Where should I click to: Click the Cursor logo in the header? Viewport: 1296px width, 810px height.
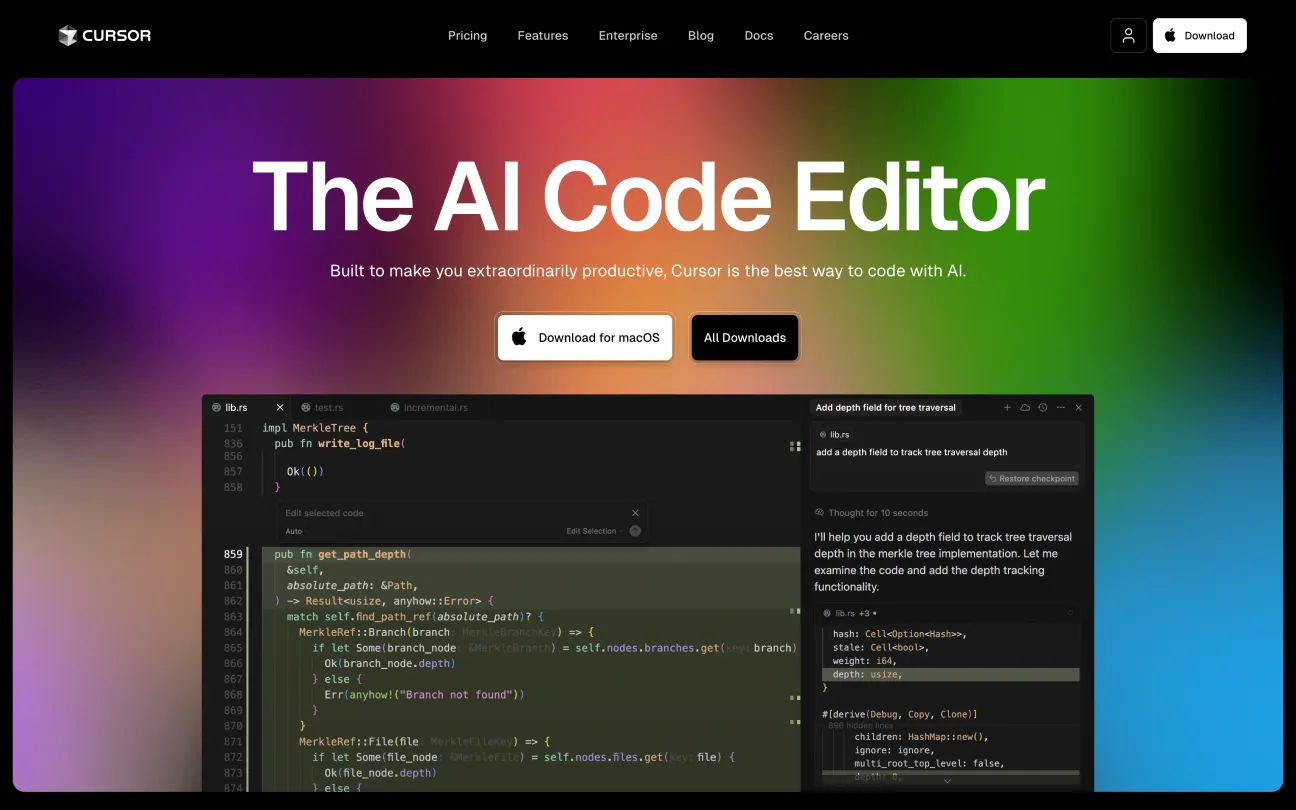click(x=104, y=36)
